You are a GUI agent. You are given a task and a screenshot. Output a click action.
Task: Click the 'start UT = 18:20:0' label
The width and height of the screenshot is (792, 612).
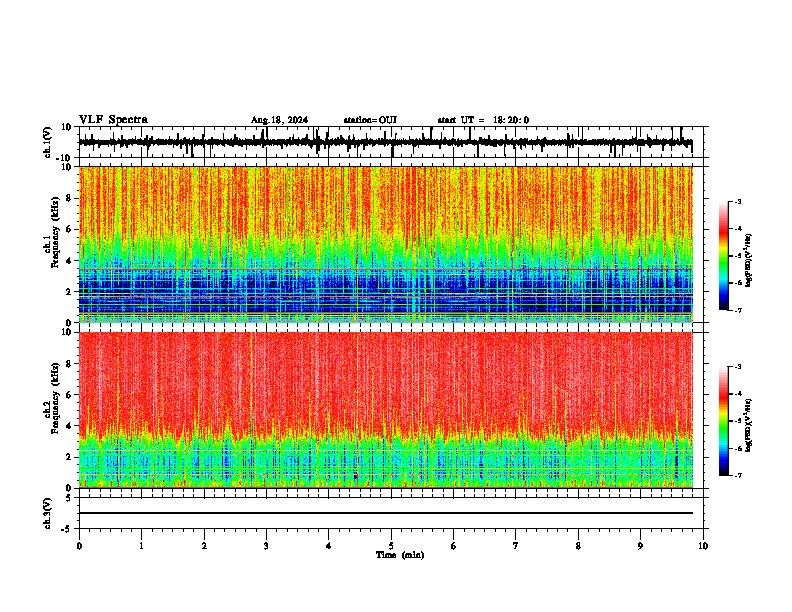(x=483, y=120)
